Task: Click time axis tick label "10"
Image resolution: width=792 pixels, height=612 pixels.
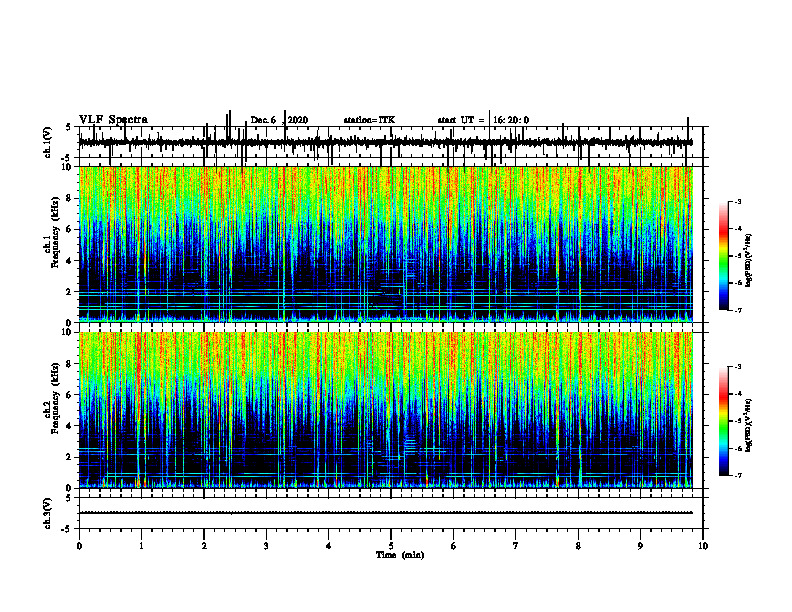Action: pyautogui.click(x=703, y=546)
